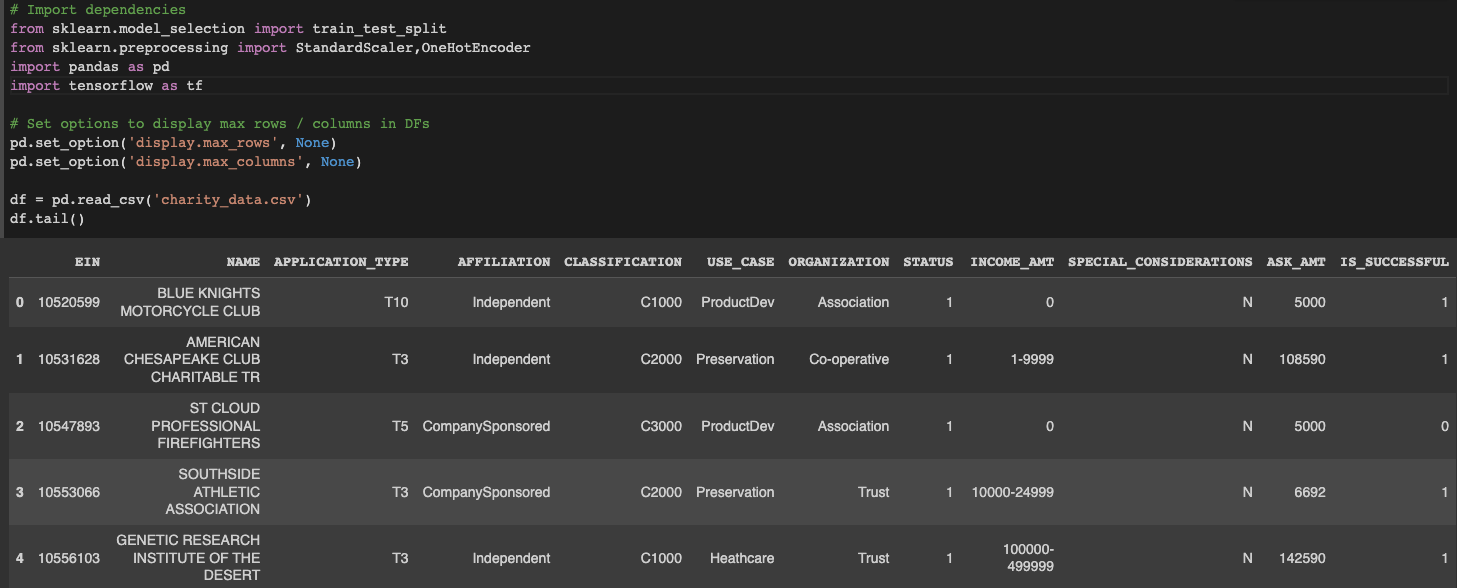Click the ASK_AMT value 142590
Screen dimensions: 1457x588
coord(1302,558)
